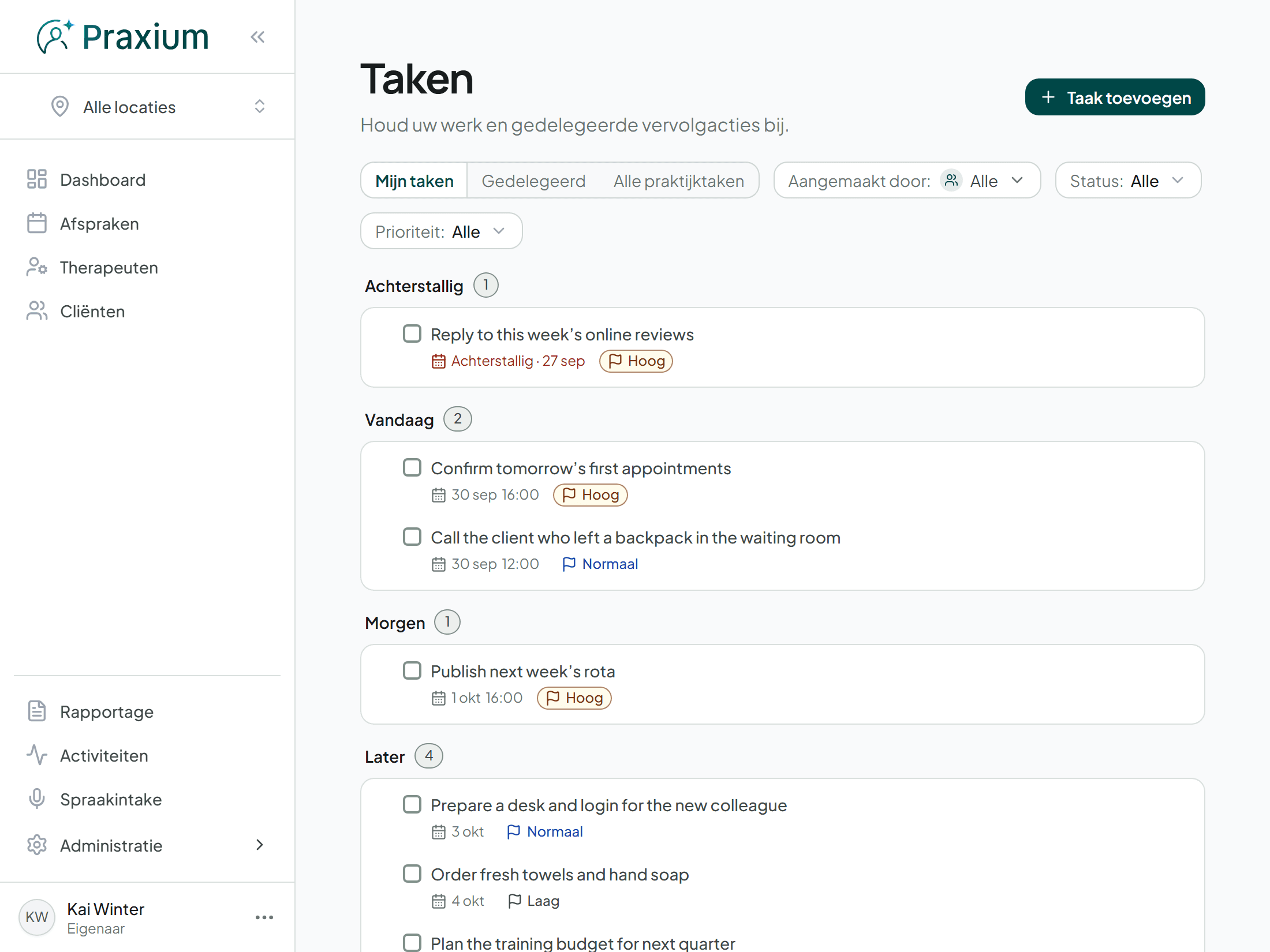
Task: Tick the backpack client call task checkbox
Action: tap(412, 537)
